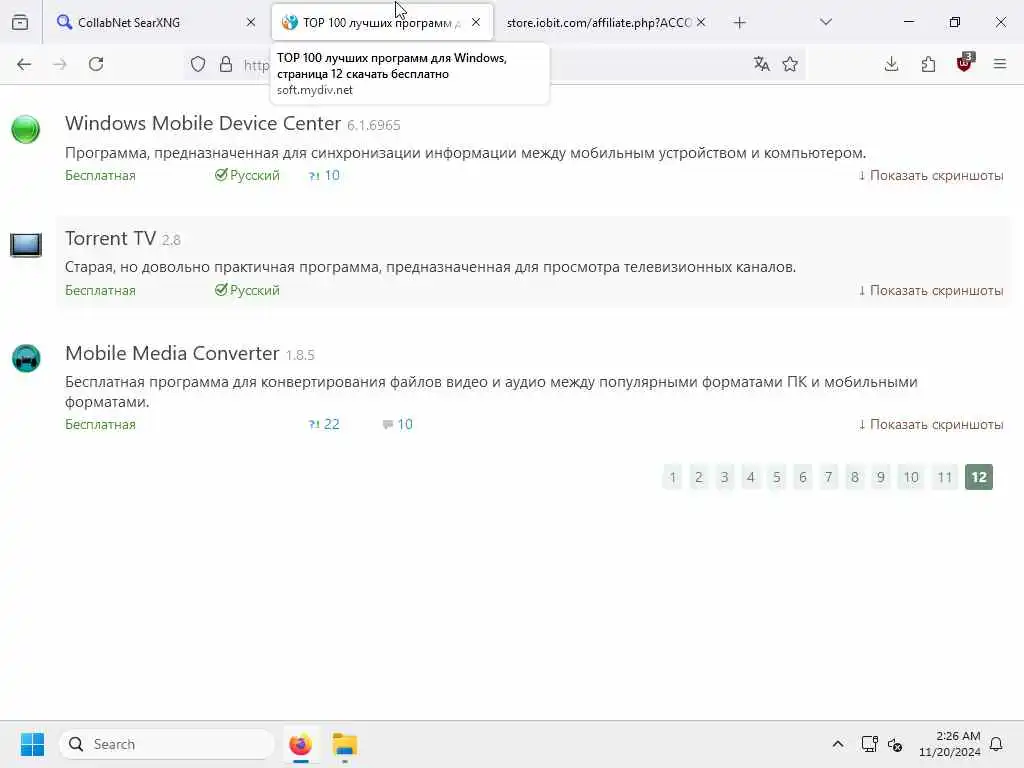
Task: Go to pagination page 3
Action: (724, 477)
